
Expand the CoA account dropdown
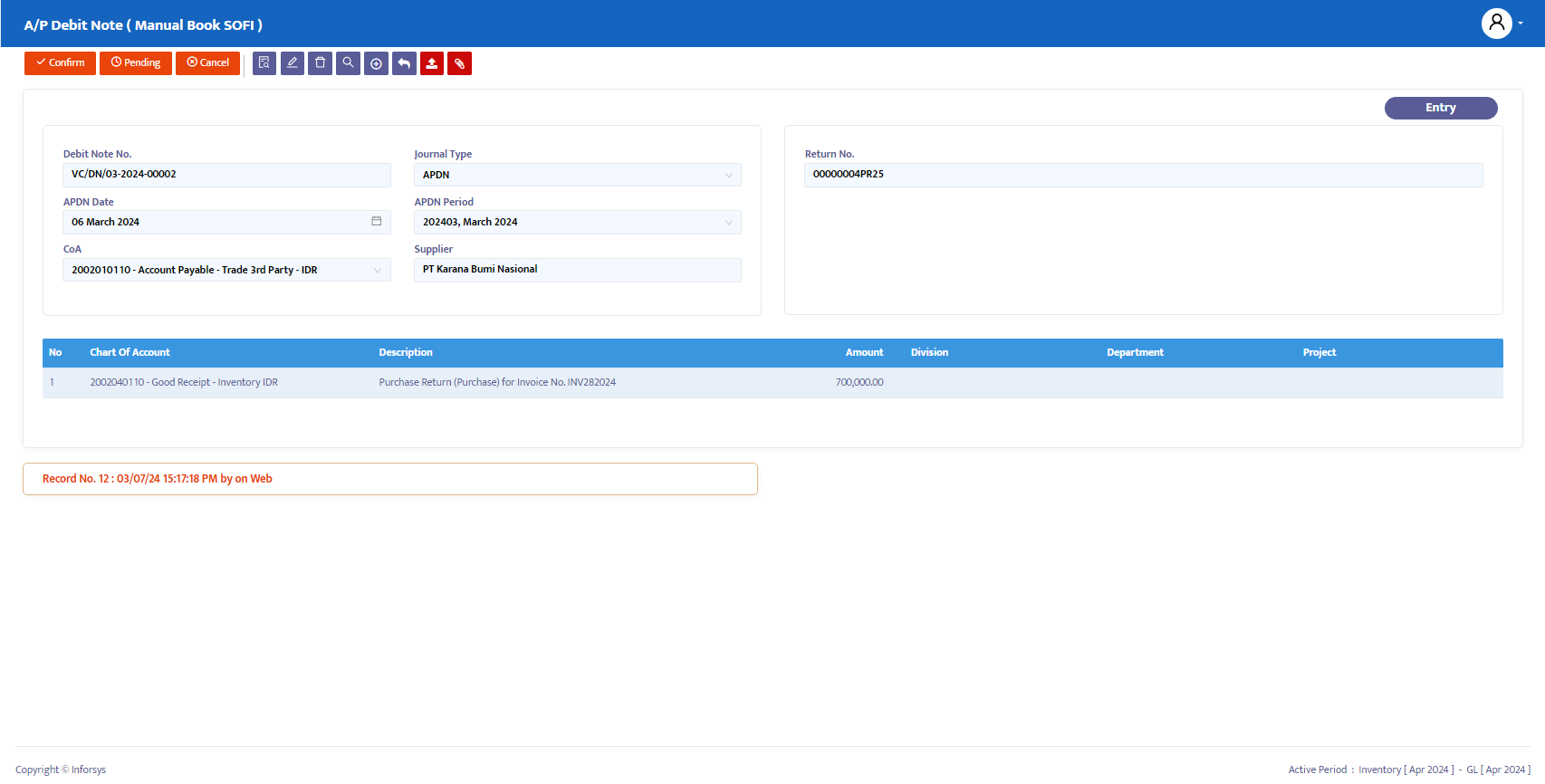(226, 270)
